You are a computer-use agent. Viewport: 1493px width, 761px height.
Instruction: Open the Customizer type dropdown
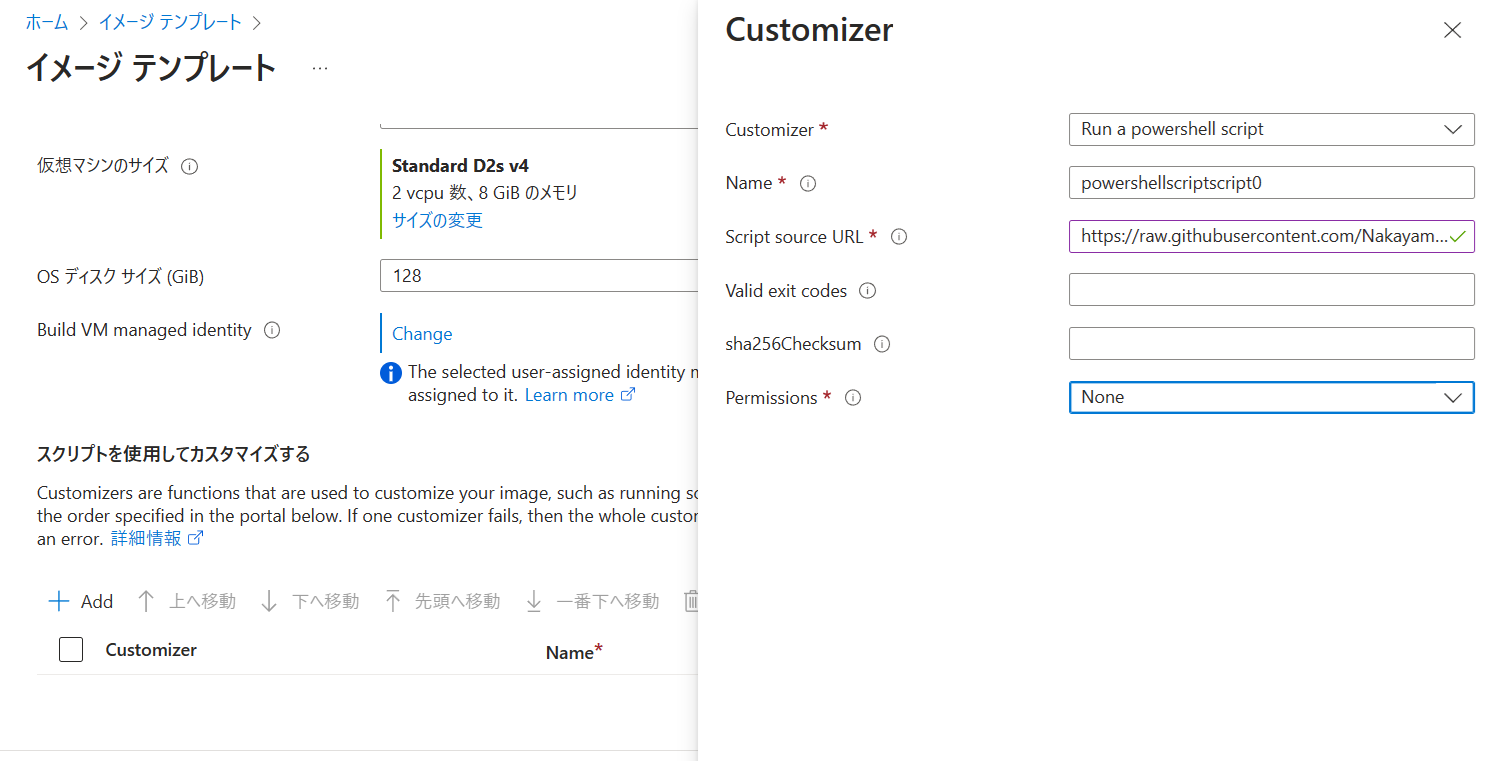tap(1271, 129)
